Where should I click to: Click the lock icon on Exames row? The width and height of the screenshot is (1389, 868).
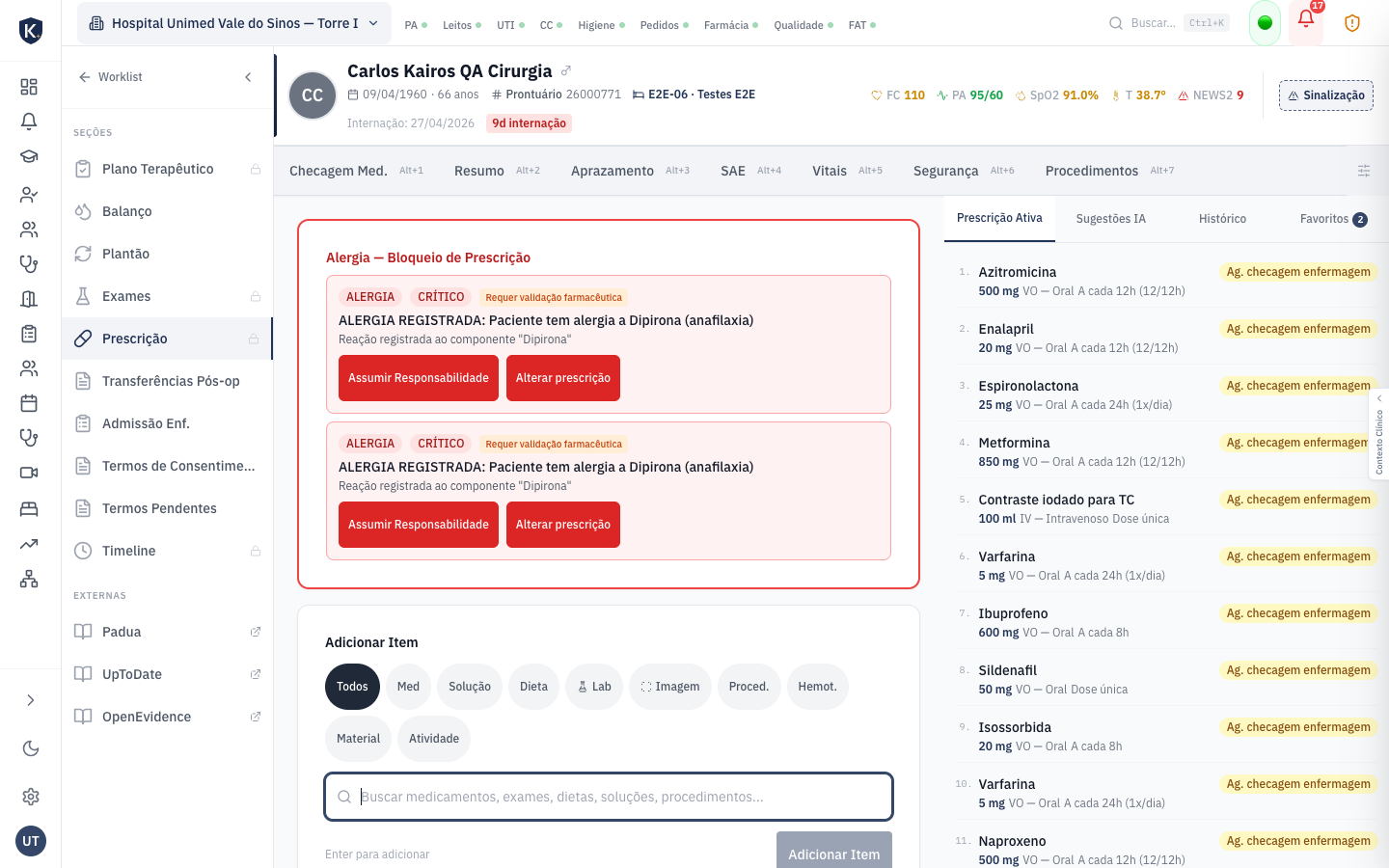[256, 297]
